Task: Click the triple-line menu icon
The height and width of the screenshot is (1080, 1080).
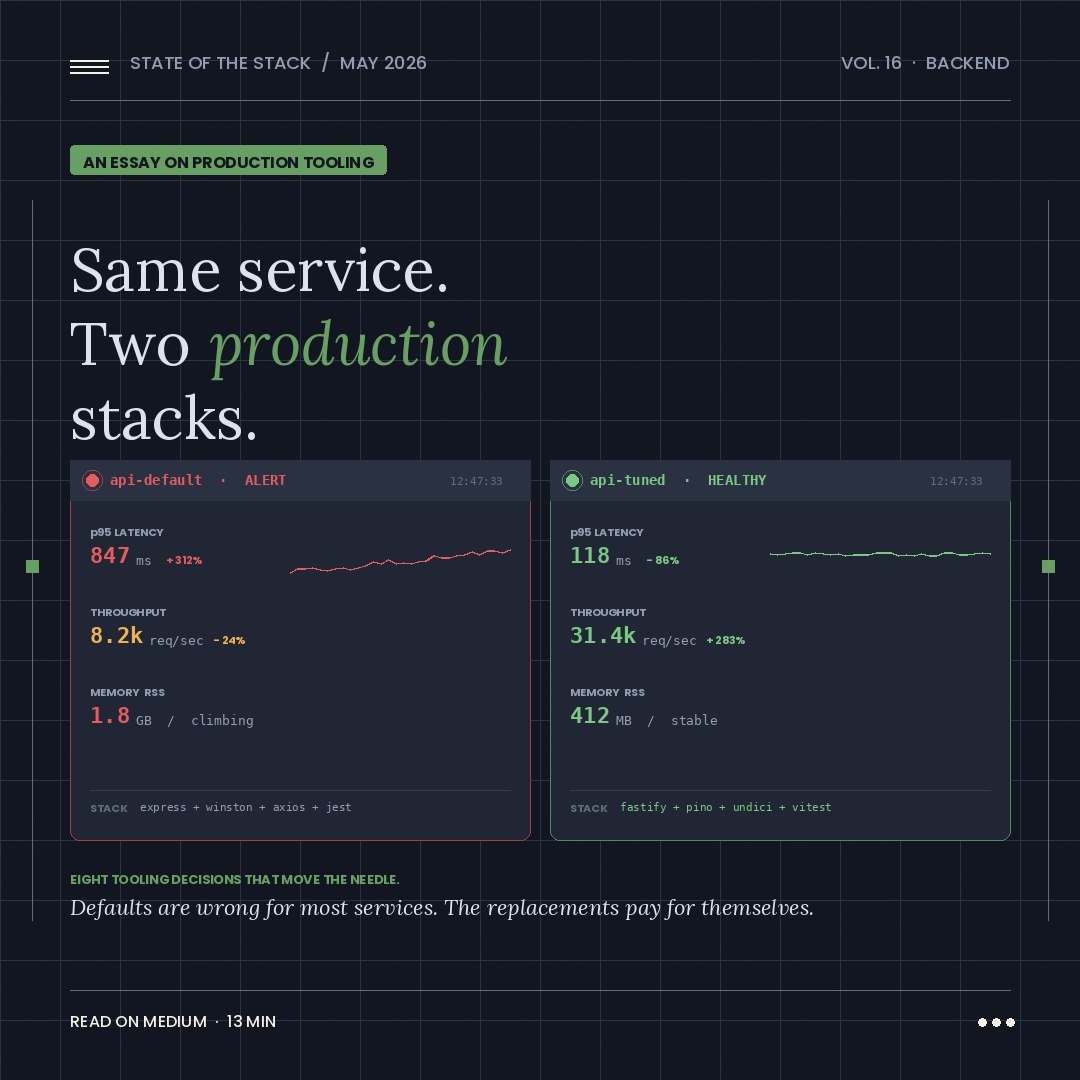Action: tap(90, 67)
